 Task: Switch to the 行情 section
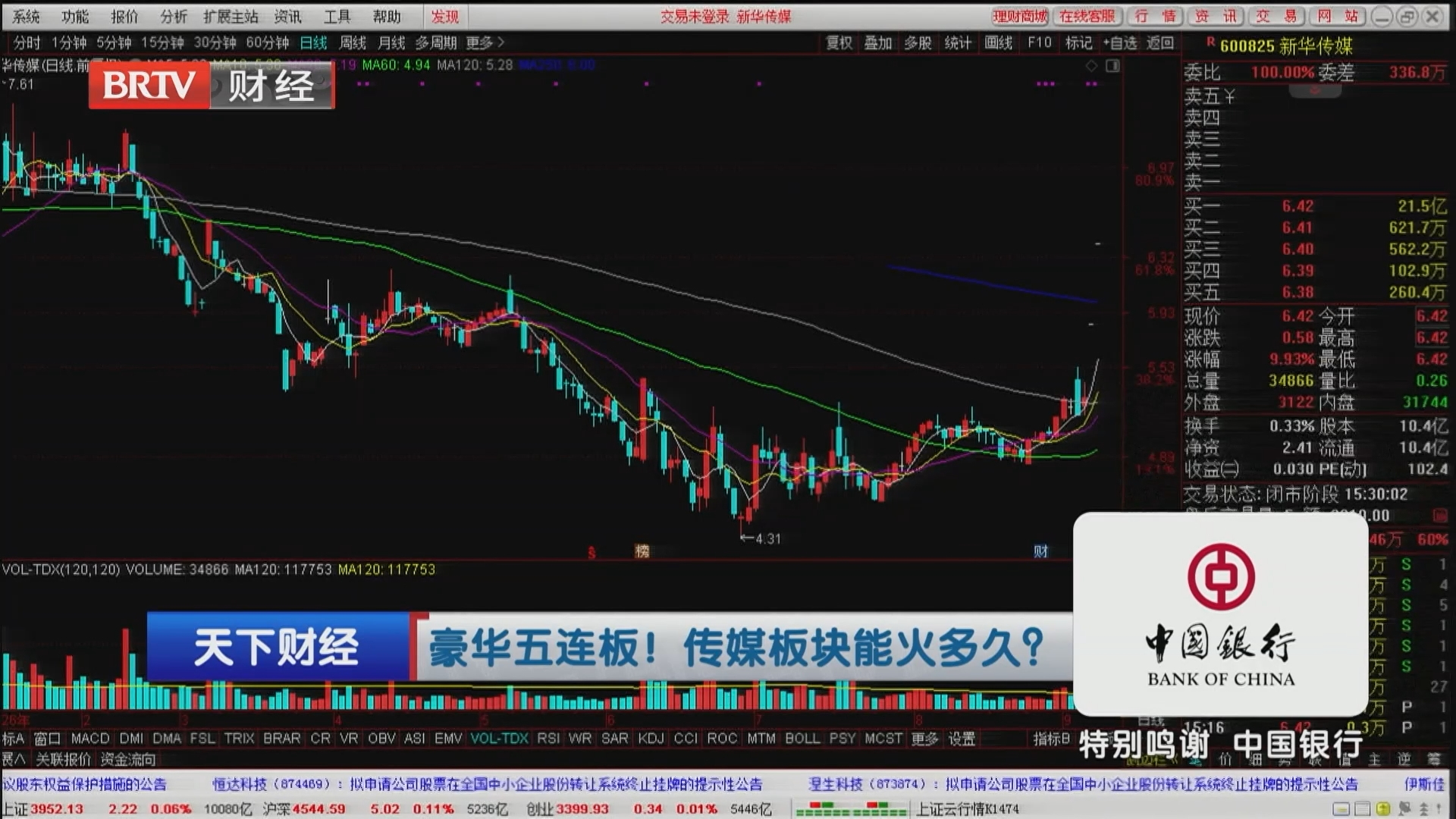[x=1155, y=16]
